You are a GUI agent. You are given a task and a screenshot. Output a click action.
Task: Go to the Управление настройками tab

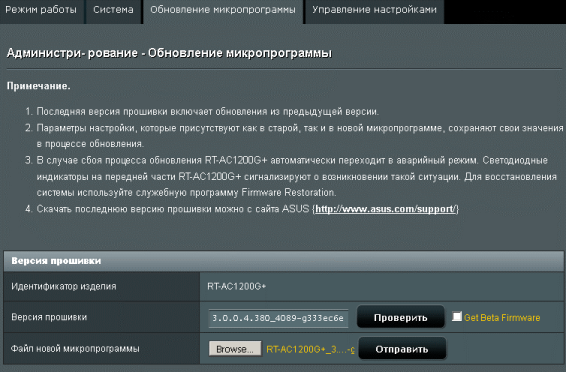374,11
